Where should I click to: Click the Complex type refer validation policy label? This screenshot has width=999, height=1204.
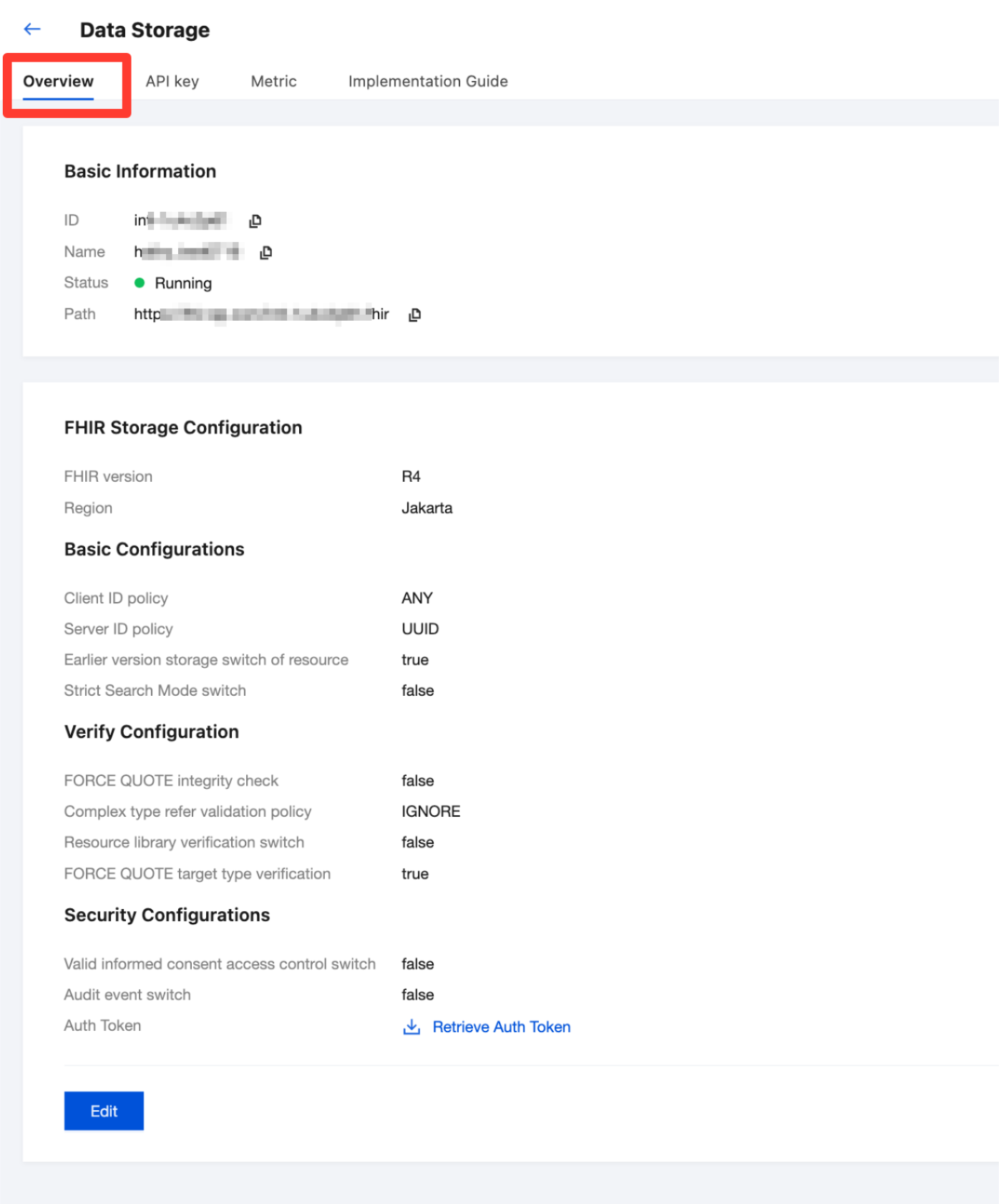[x=187, y=812]
